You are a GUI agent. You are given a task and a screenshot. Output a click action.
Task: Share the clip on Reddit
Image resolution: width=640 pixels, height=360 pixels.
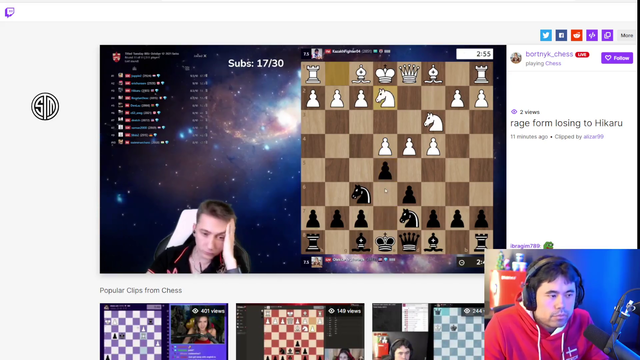pyautogui.click(x=576, y=35)
